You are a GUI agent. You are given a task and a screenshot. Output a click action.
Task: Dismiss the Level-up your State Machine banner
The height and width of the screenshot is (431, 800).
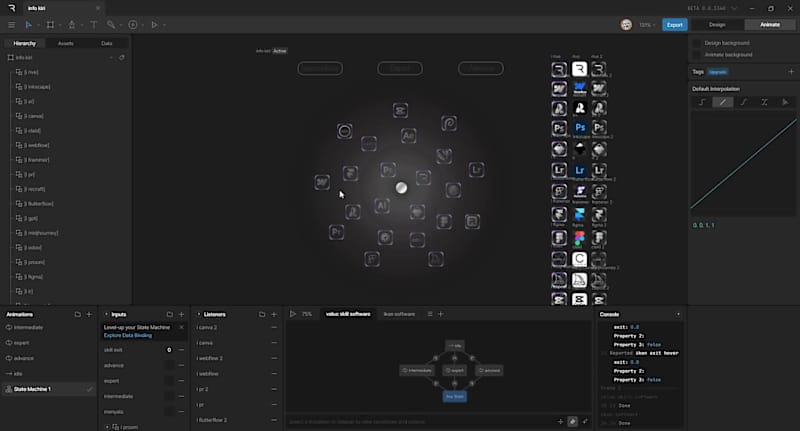[181, 327]
